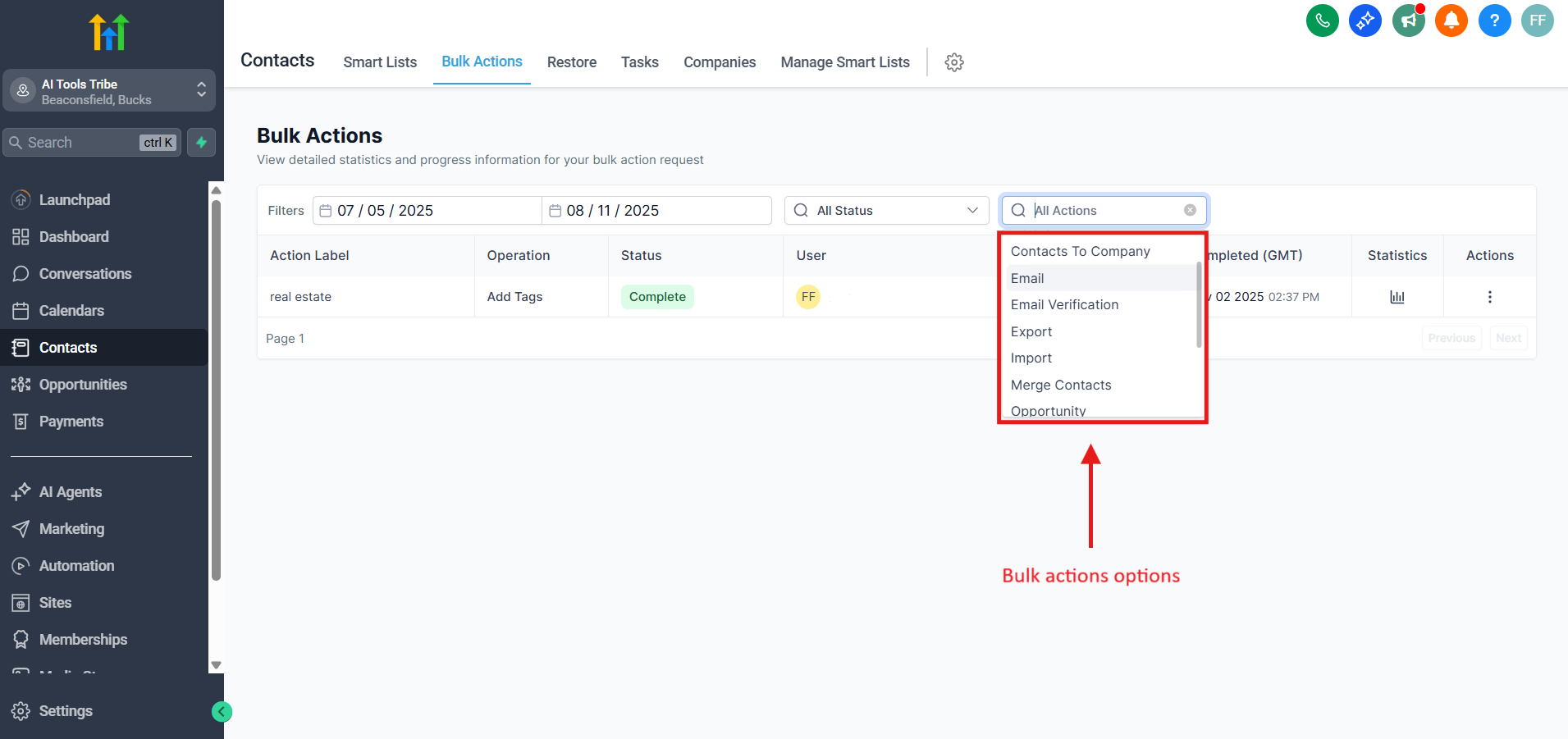Click the gear icon next to Manage Smart Lists
Screen dimensions: 1568x739
[x=953, y=62]
